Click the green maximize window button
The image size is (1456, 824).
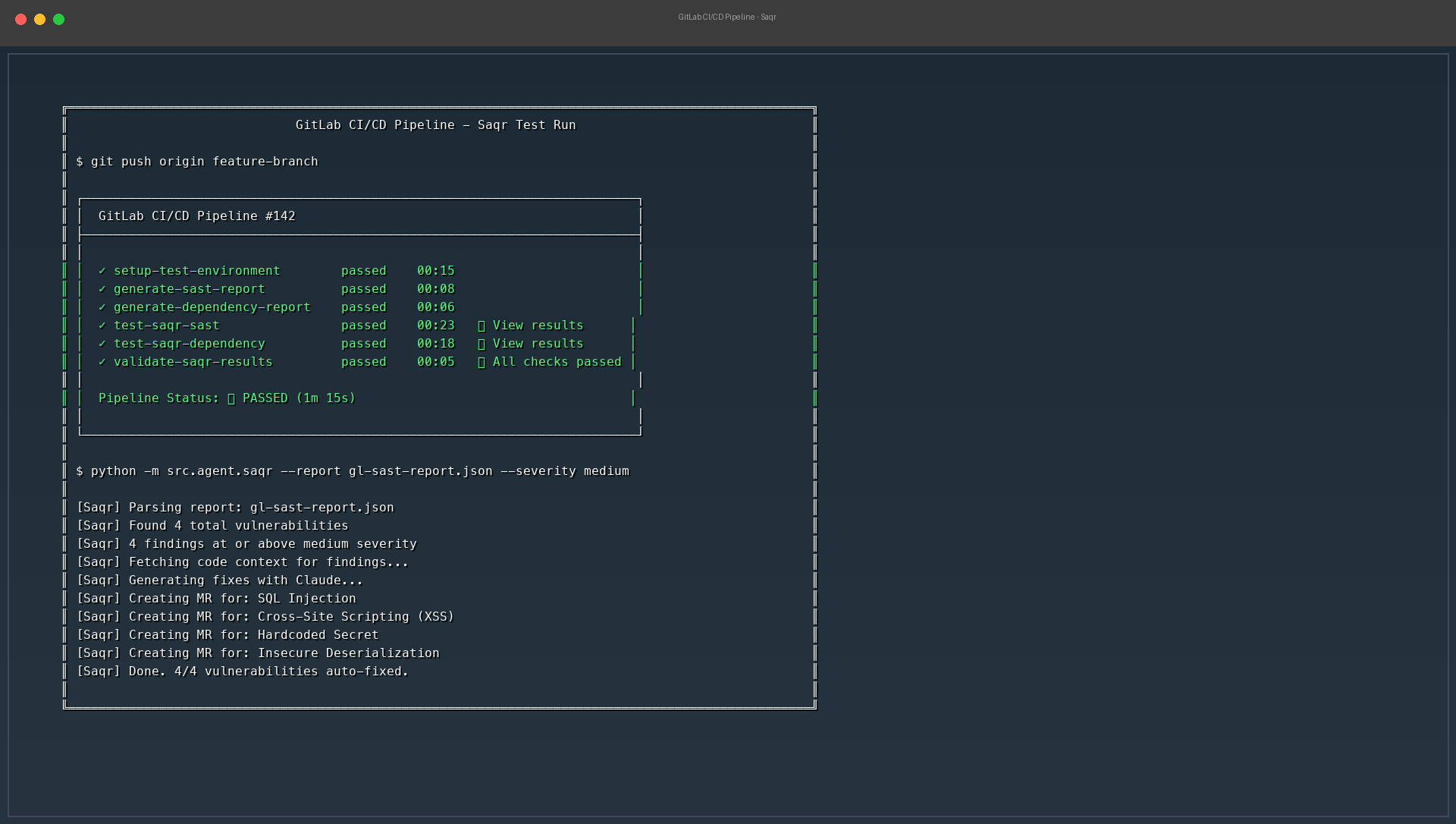pos(58,19)
